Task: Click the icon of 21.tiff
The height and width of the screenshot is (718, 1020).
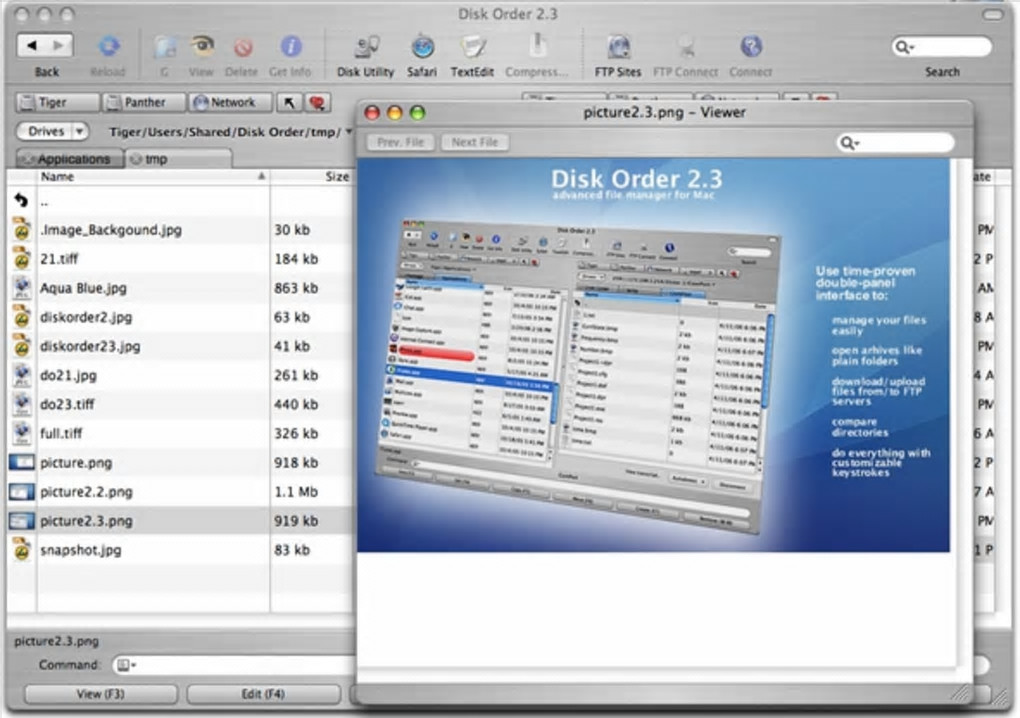Action: (21, 259)
